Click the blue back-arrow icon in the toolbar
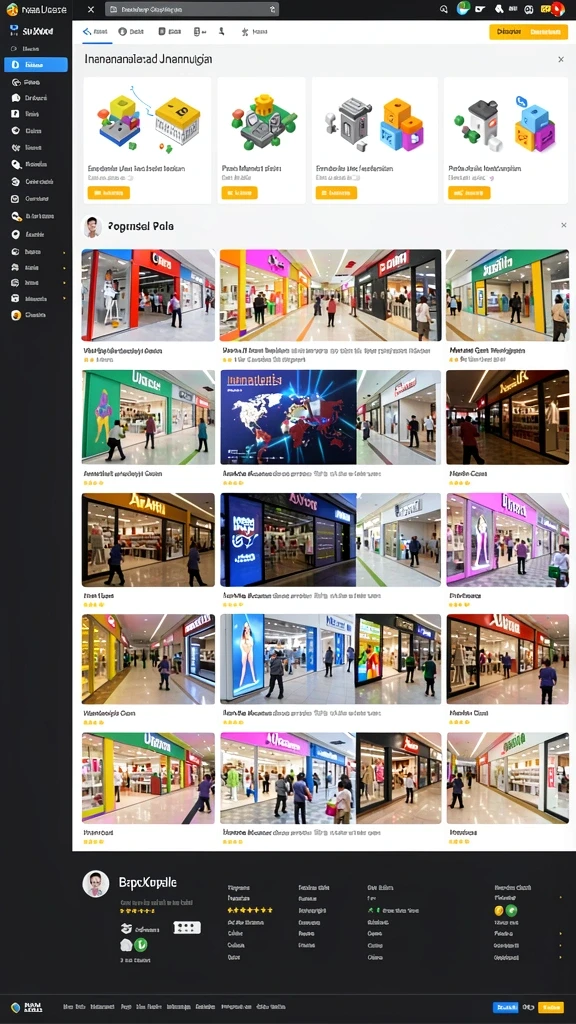 click(86, 31)
